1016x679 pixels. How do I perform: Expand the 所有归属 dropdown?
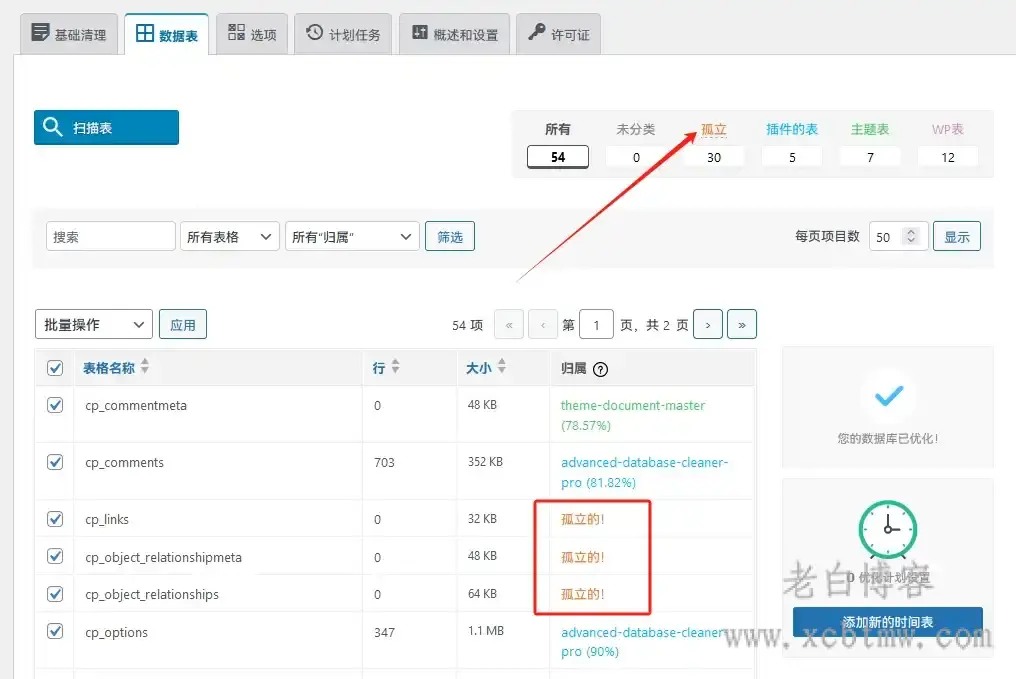pyautogui.click(x=352, y=236)
